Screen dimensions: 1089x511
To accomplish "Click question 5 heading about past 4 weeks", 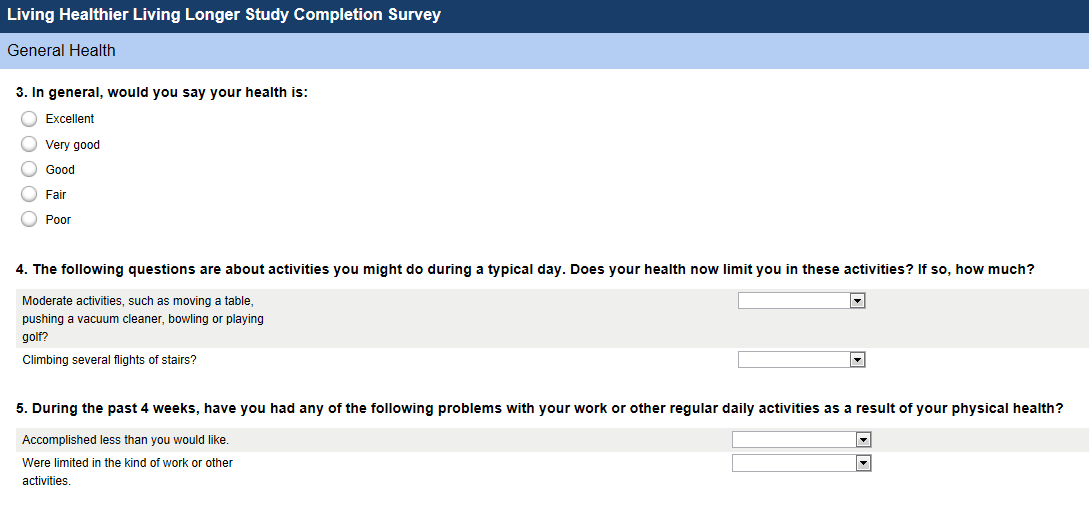I will 539,409.
